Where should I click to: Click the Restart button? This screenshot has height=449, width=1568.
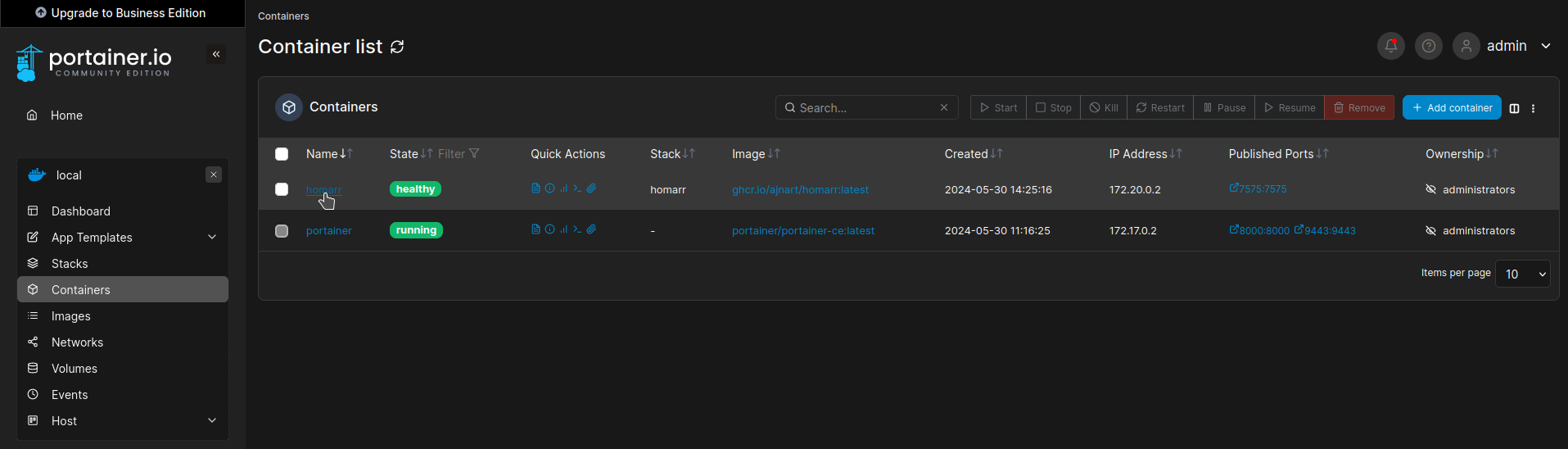(x=1160, y=107)
